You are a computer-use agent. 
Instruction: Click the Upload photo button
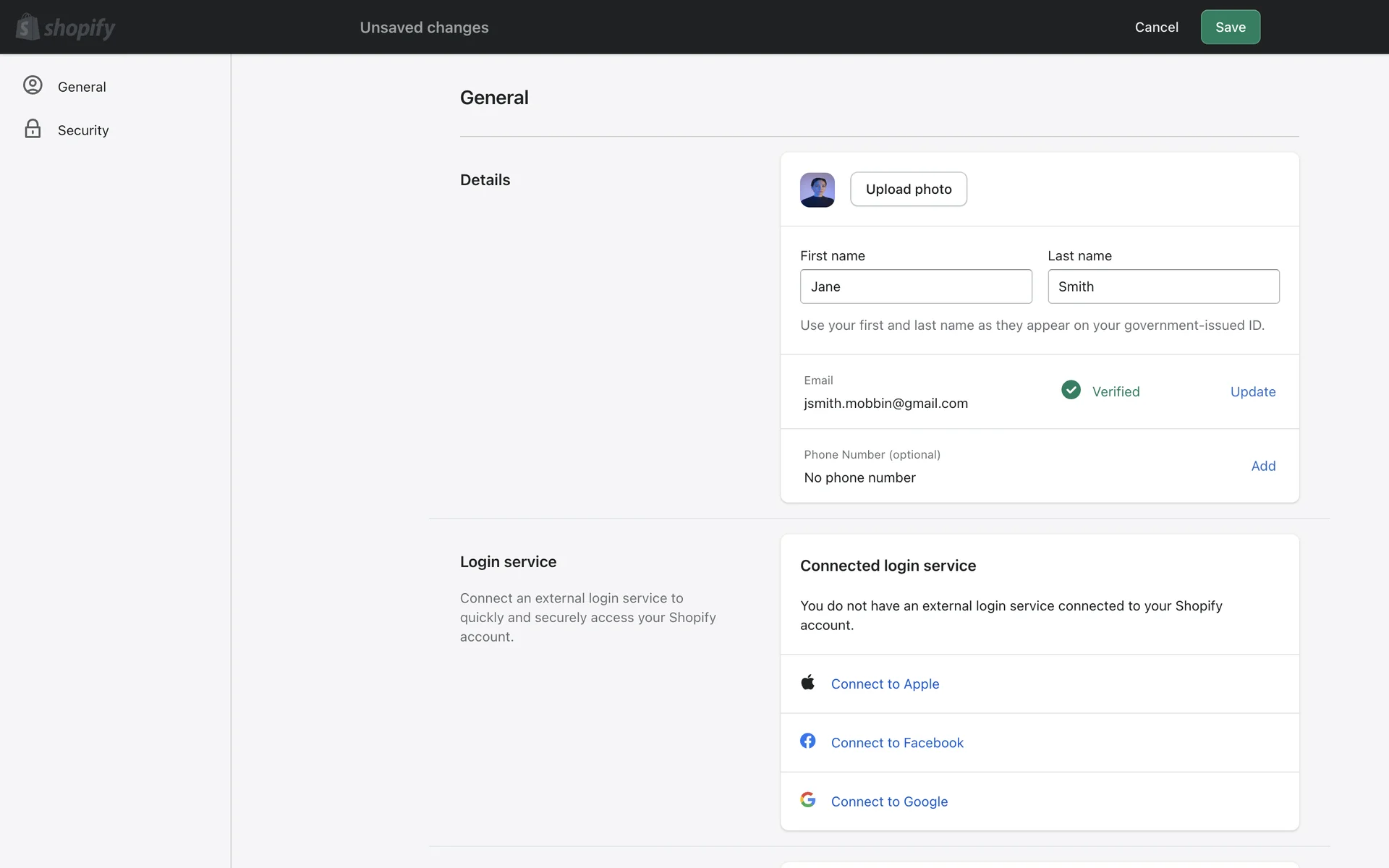[909, 190]
